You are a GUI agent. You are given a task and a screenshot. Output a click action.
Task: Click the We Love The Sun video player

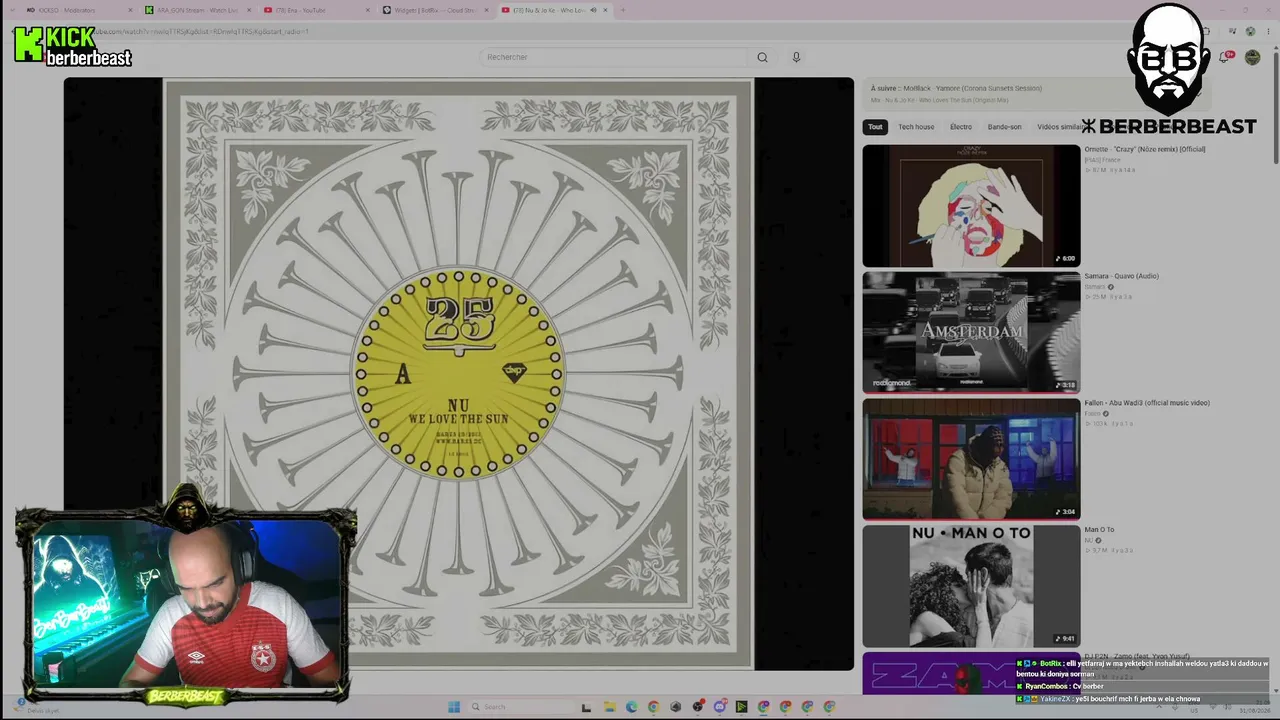pos(459,373)
